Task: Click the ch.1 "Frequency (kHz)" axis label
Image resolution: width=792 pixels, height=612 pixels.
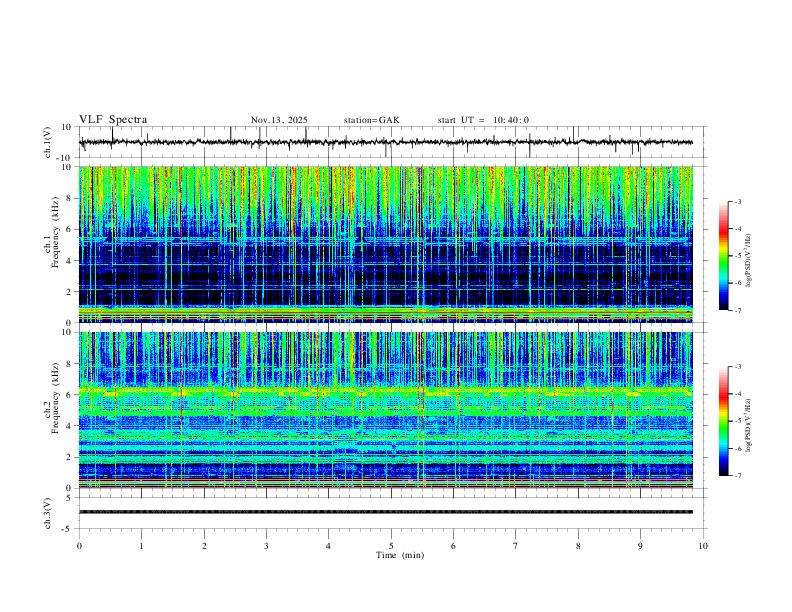Action: pos(56,231)
